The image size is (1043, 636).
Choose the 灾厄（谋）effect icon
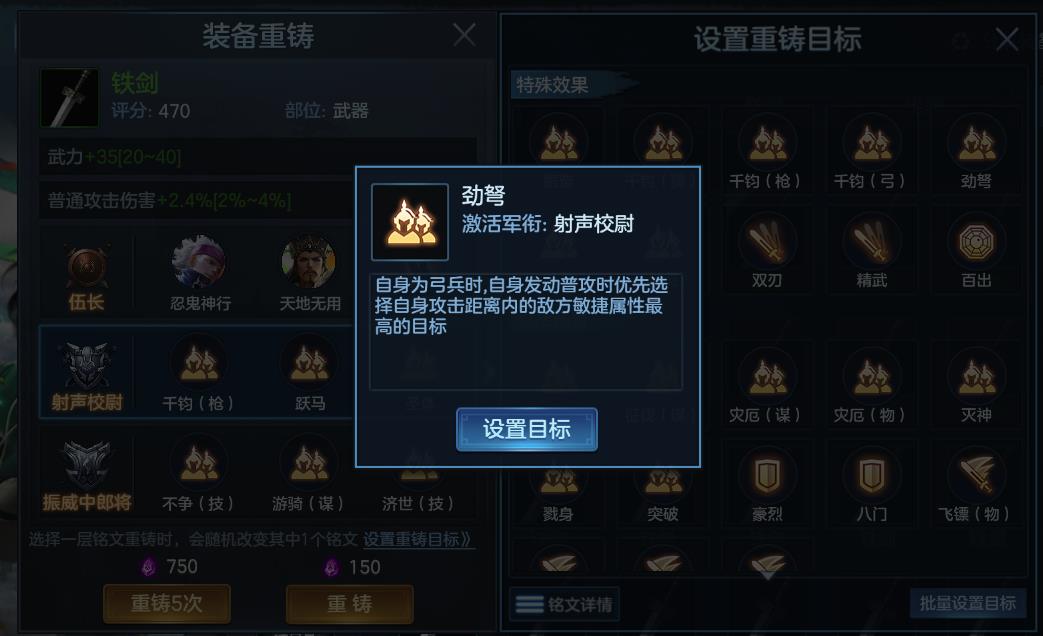[x=767, y=375]
